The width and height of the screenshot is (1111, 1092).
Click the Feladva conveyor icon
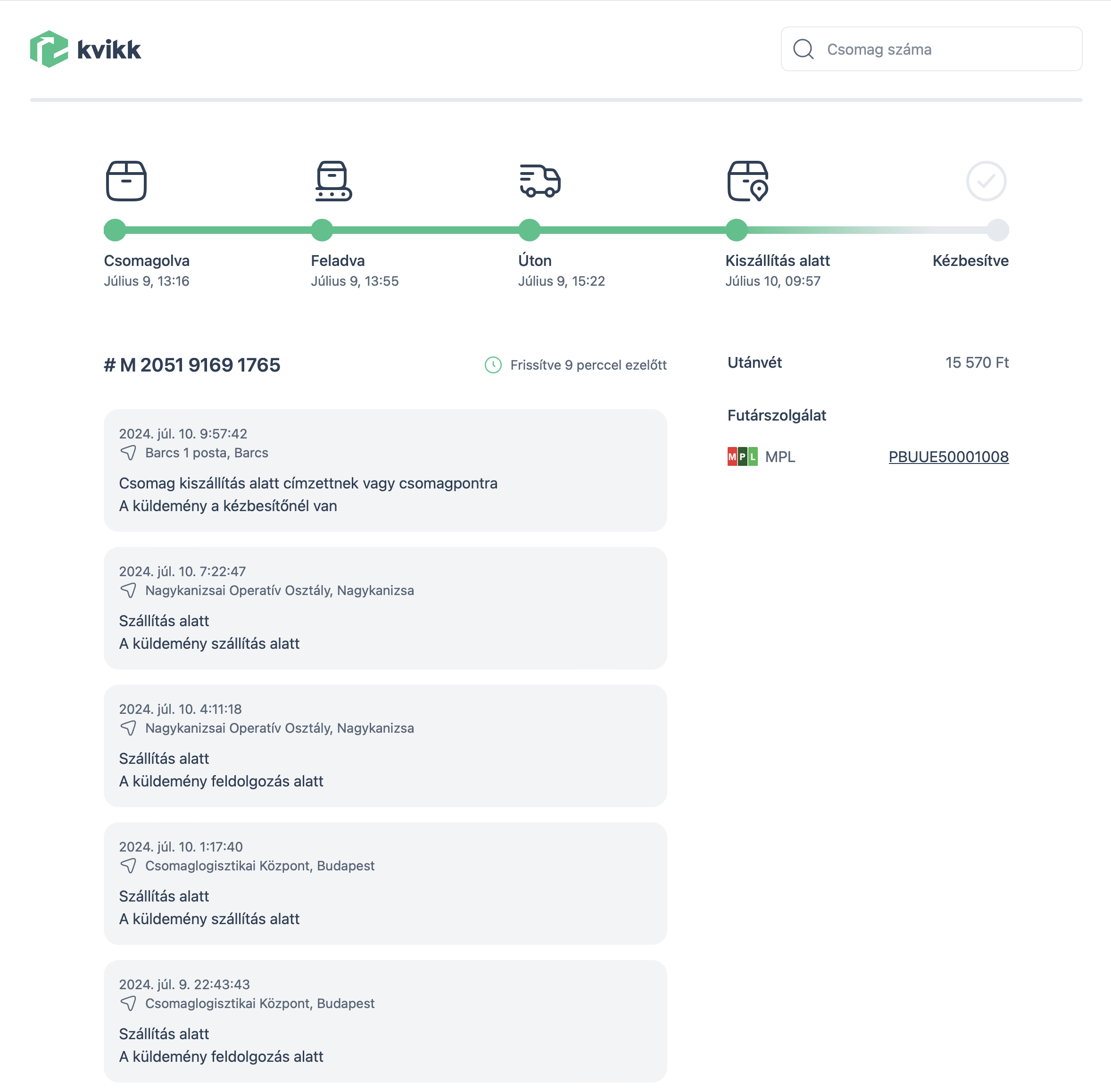click(x=333, y=181)
